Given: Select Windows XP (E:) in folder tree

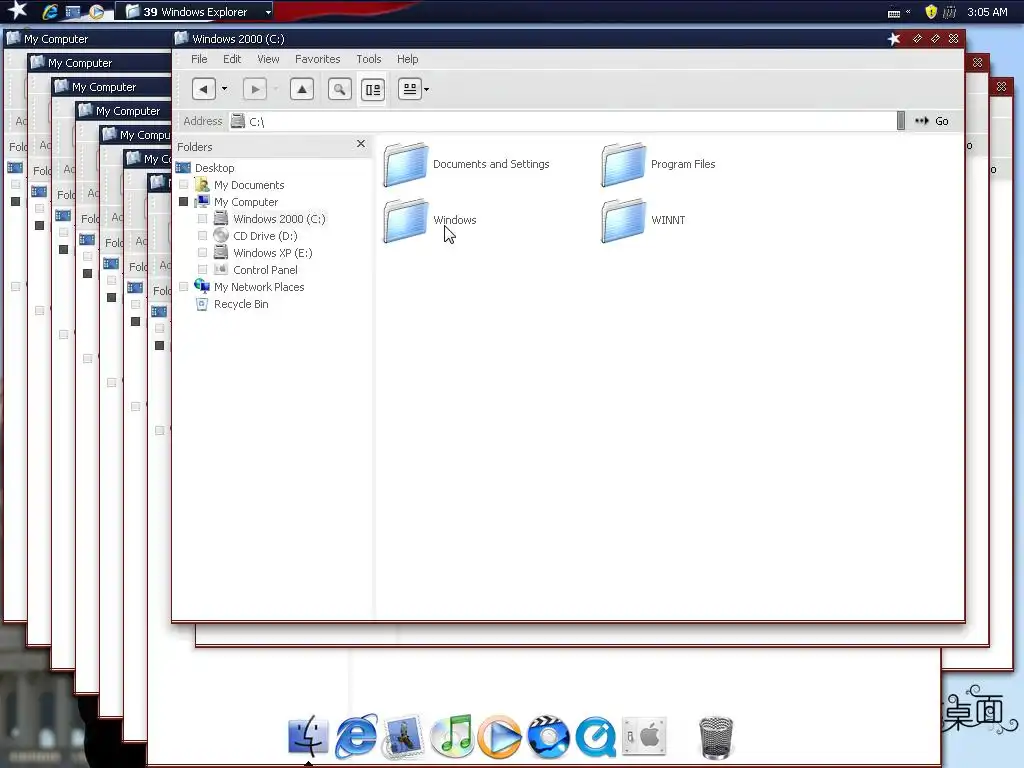Looking at the screenshot, I should coord(272,253).
